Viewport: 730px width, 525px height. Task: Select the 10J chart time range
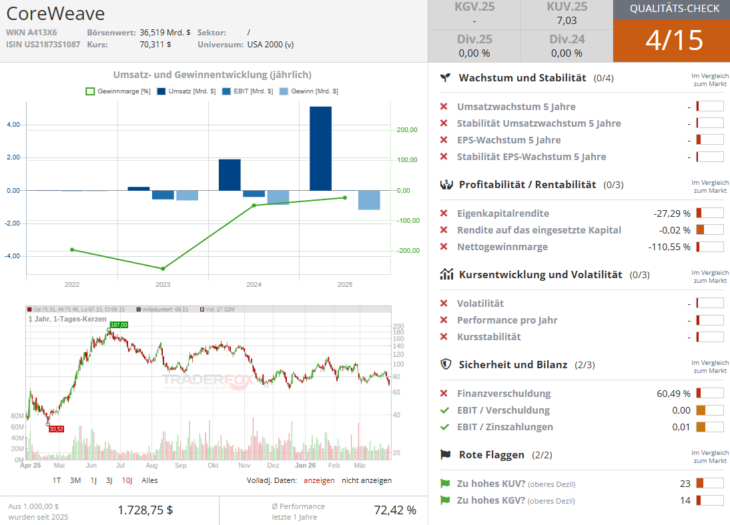[x=126, y=480]
